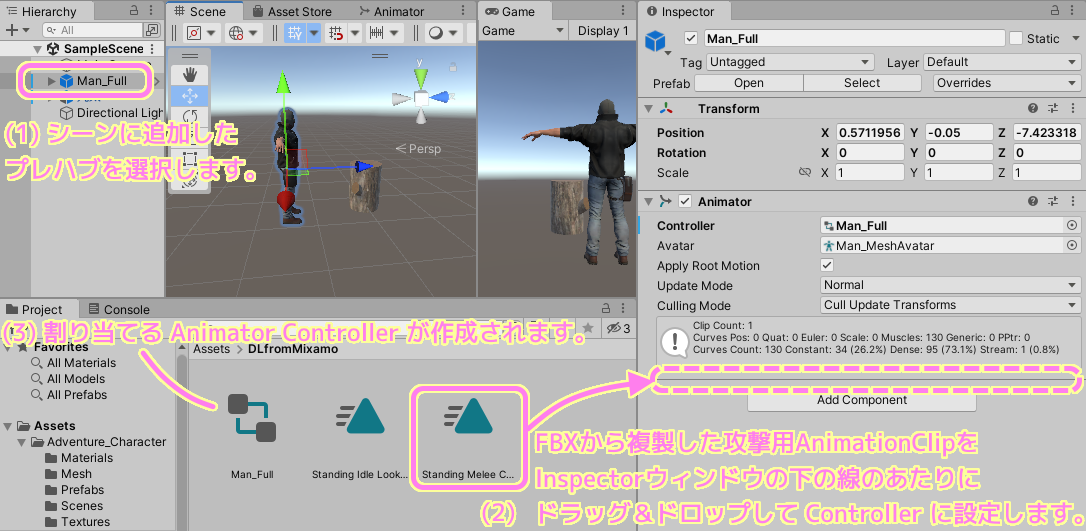Image resolution: width=1086 pixels, height=531 pixels.
Task: Toggle the Man_Full active checkbox
Action: (x=690, y=39)
